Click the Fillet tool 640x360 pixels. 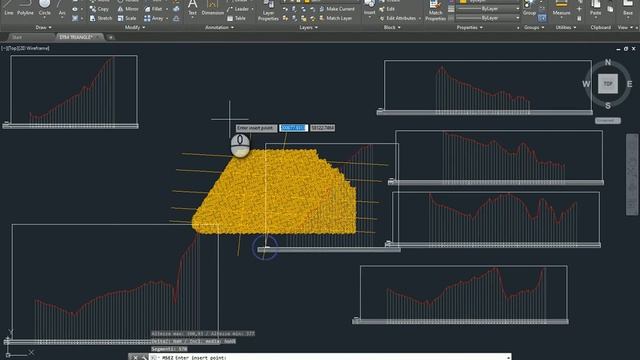tap(153, 9)
